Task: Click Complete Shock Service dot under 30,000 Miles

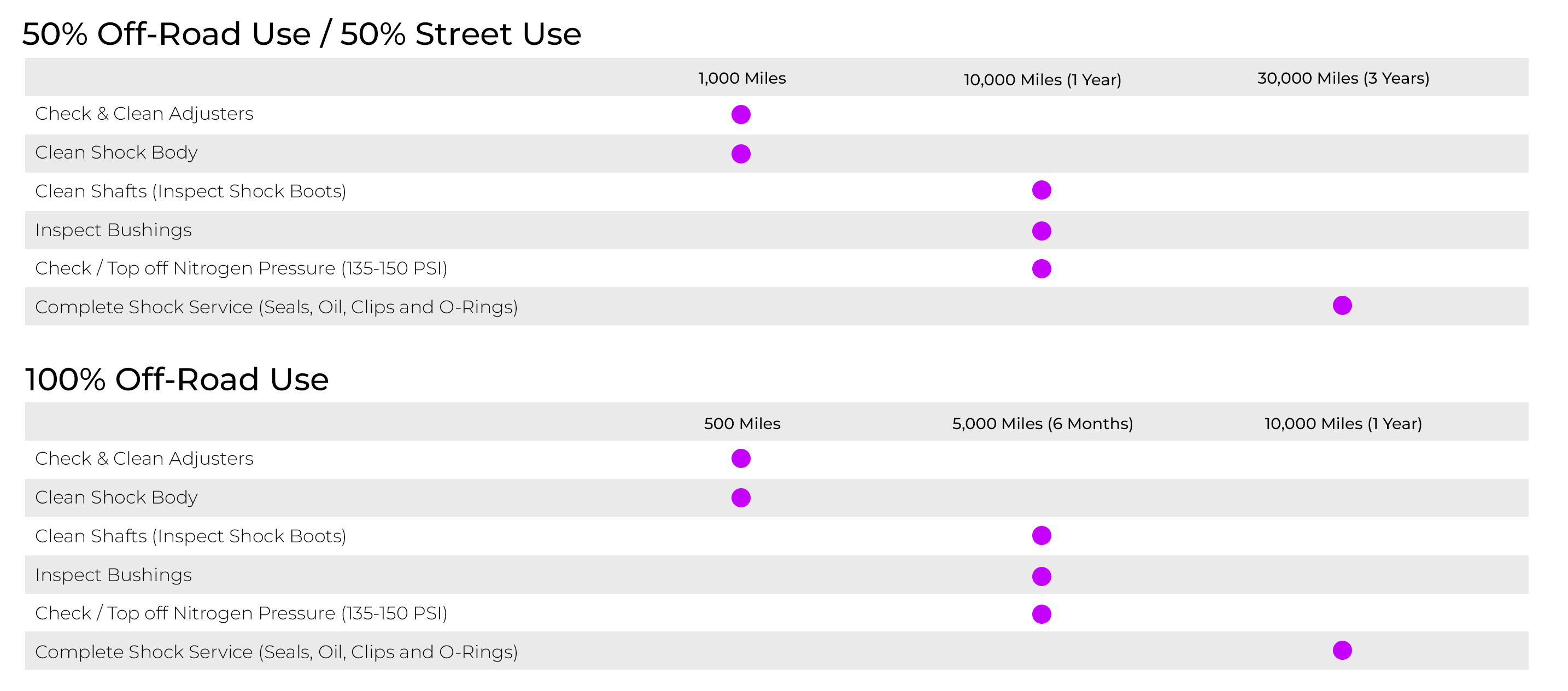Action: pos(1342,305)
